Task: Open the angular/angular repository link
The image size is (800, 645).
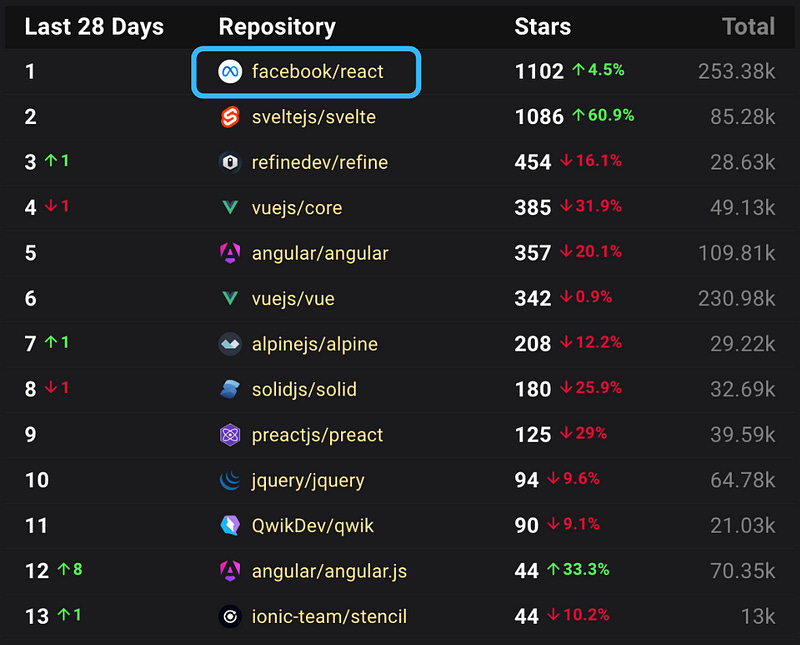Action: [320, 253]
